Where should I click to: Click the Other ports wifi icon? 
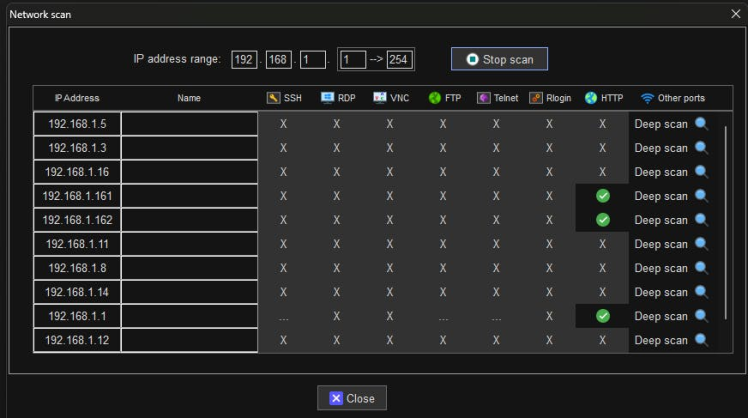[647, 98]
